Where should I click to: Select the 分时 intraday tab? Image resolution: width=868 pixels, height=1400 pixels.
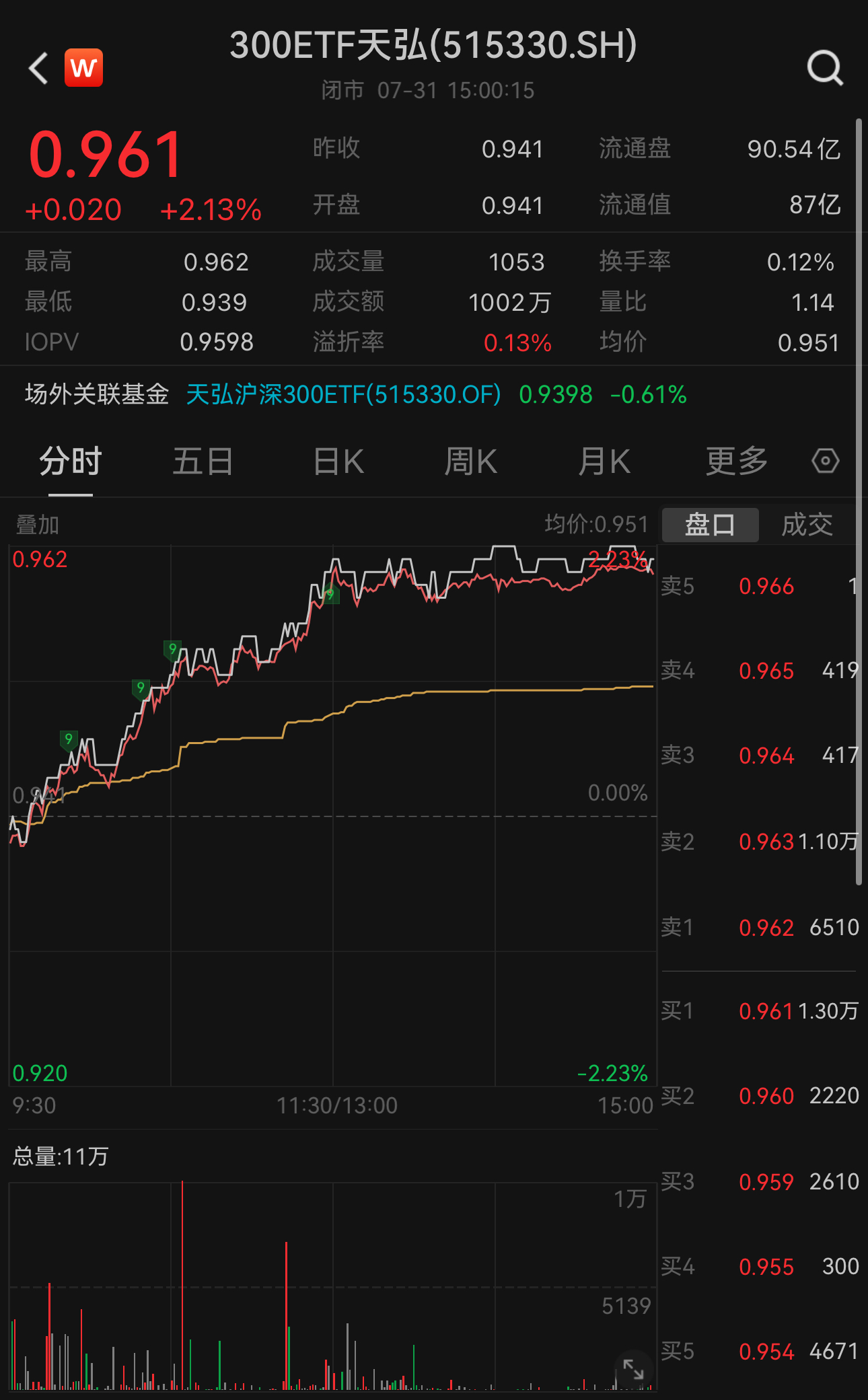70,462
